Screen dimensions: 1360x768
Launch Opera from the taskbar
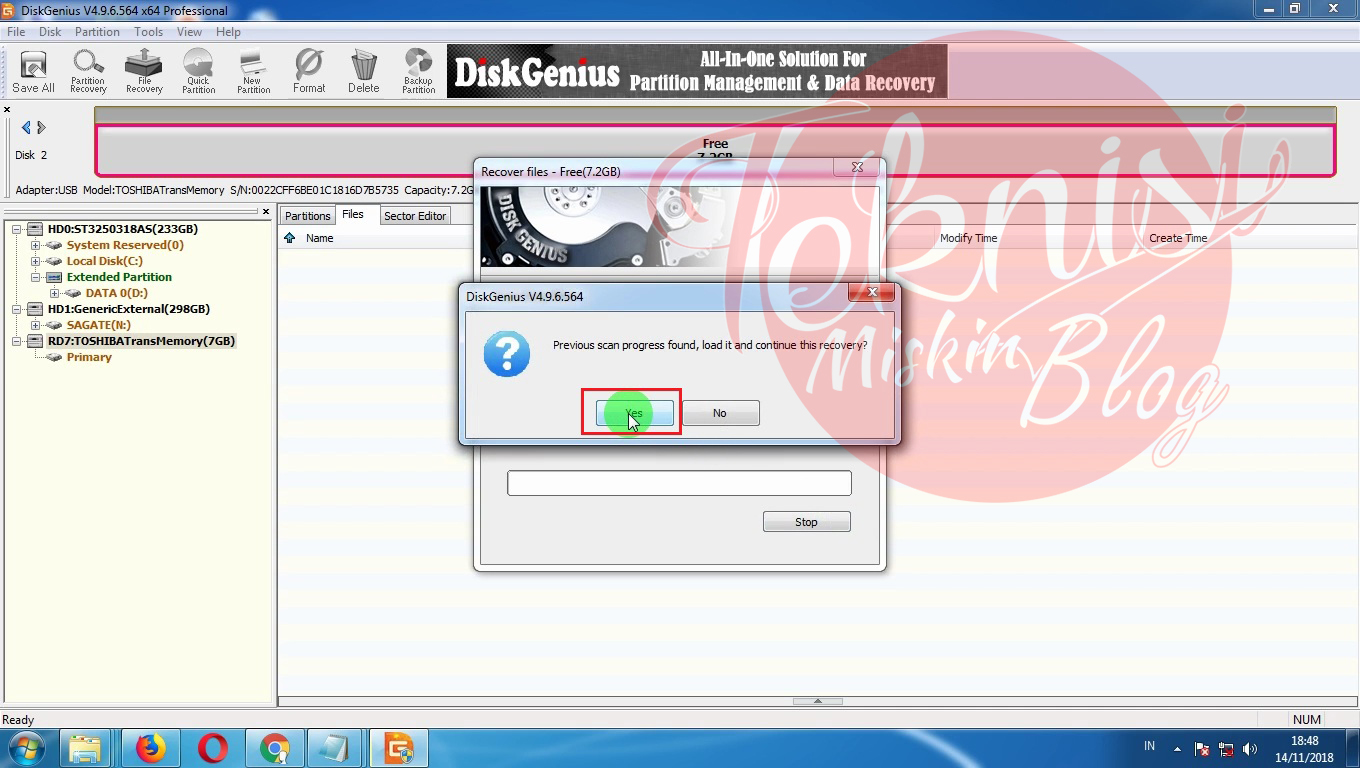[x=212, y=748]
